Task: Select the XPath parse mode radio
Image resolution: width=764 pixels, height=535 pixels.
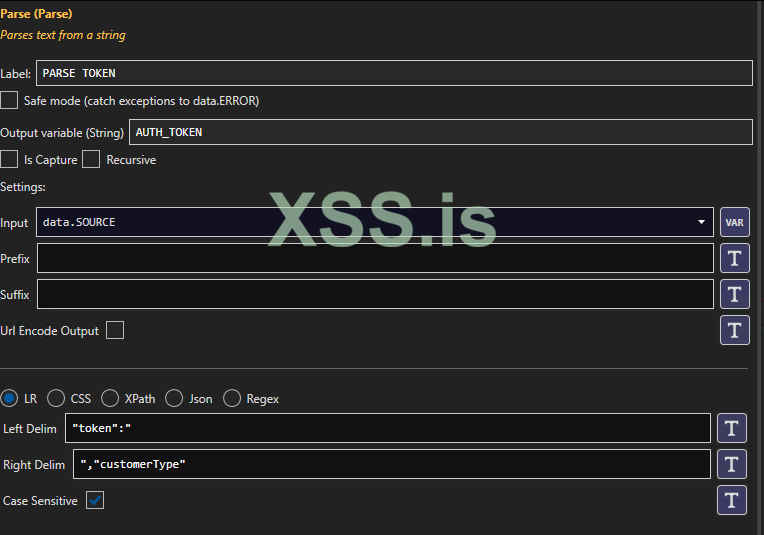Action: 110,398
